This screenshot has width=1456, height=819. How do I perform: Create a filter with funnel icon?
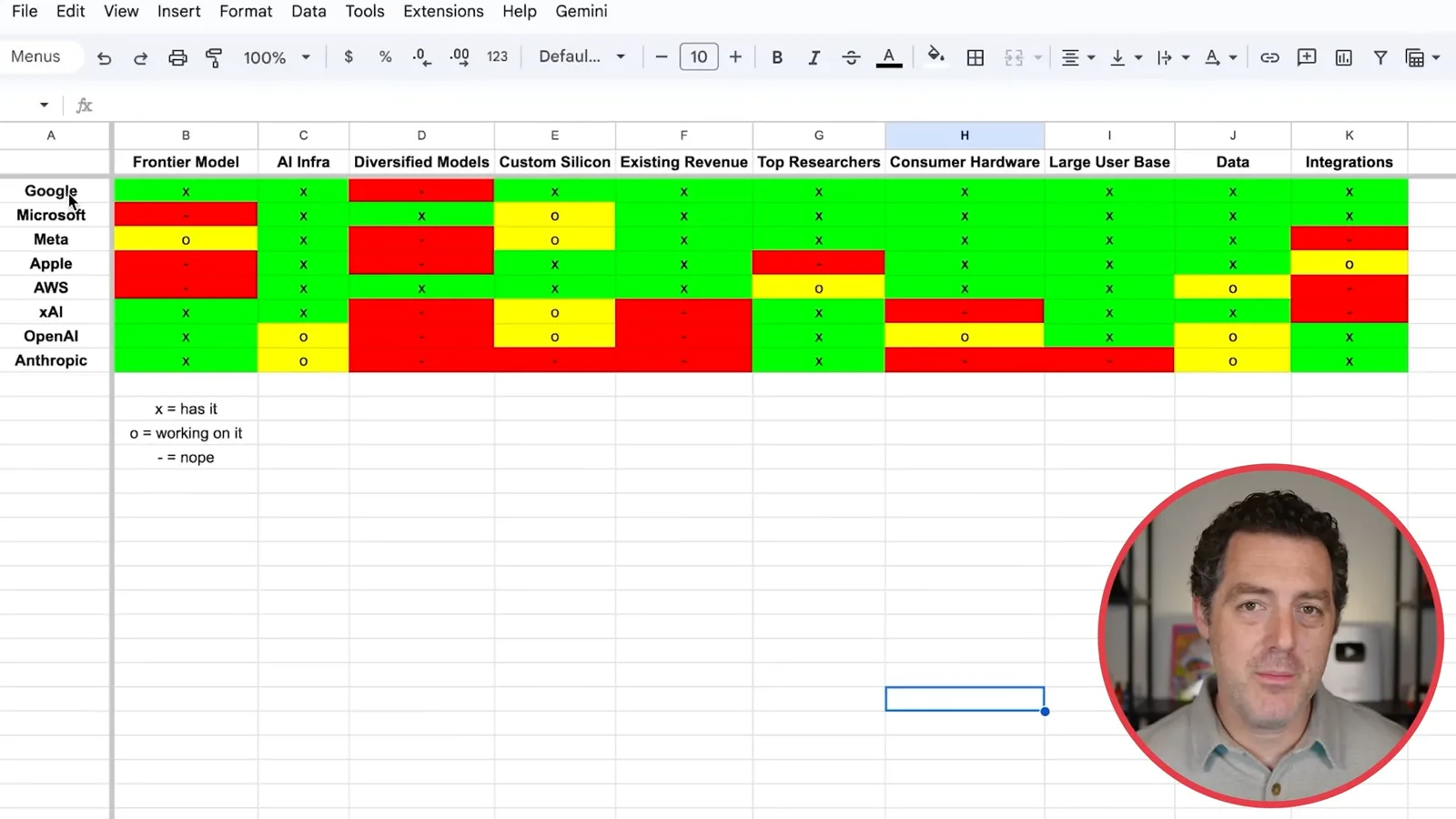click(1380, 57)
